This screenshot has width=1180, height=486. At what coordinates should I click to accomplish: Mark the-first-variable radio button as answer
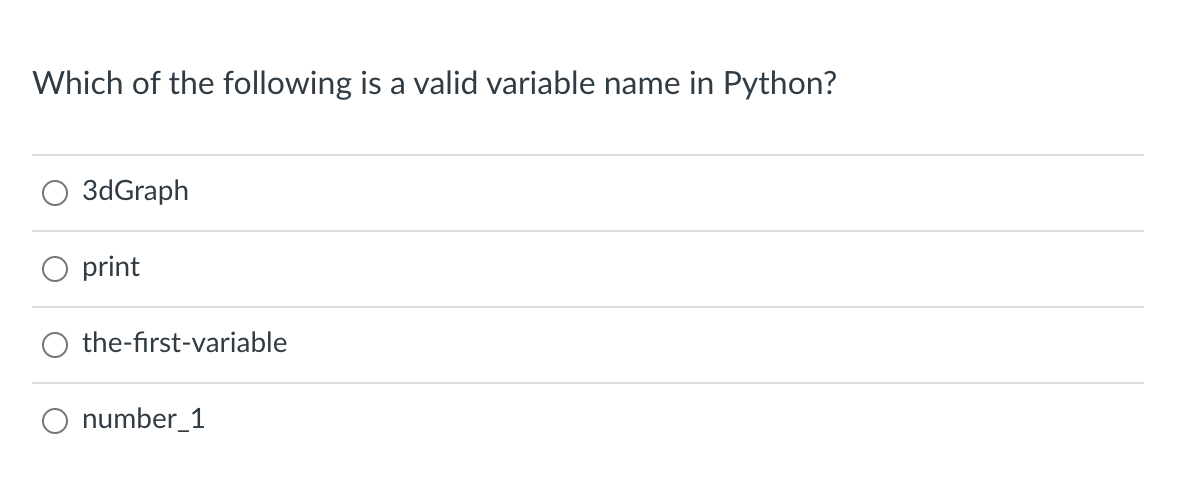coord(54,345)
